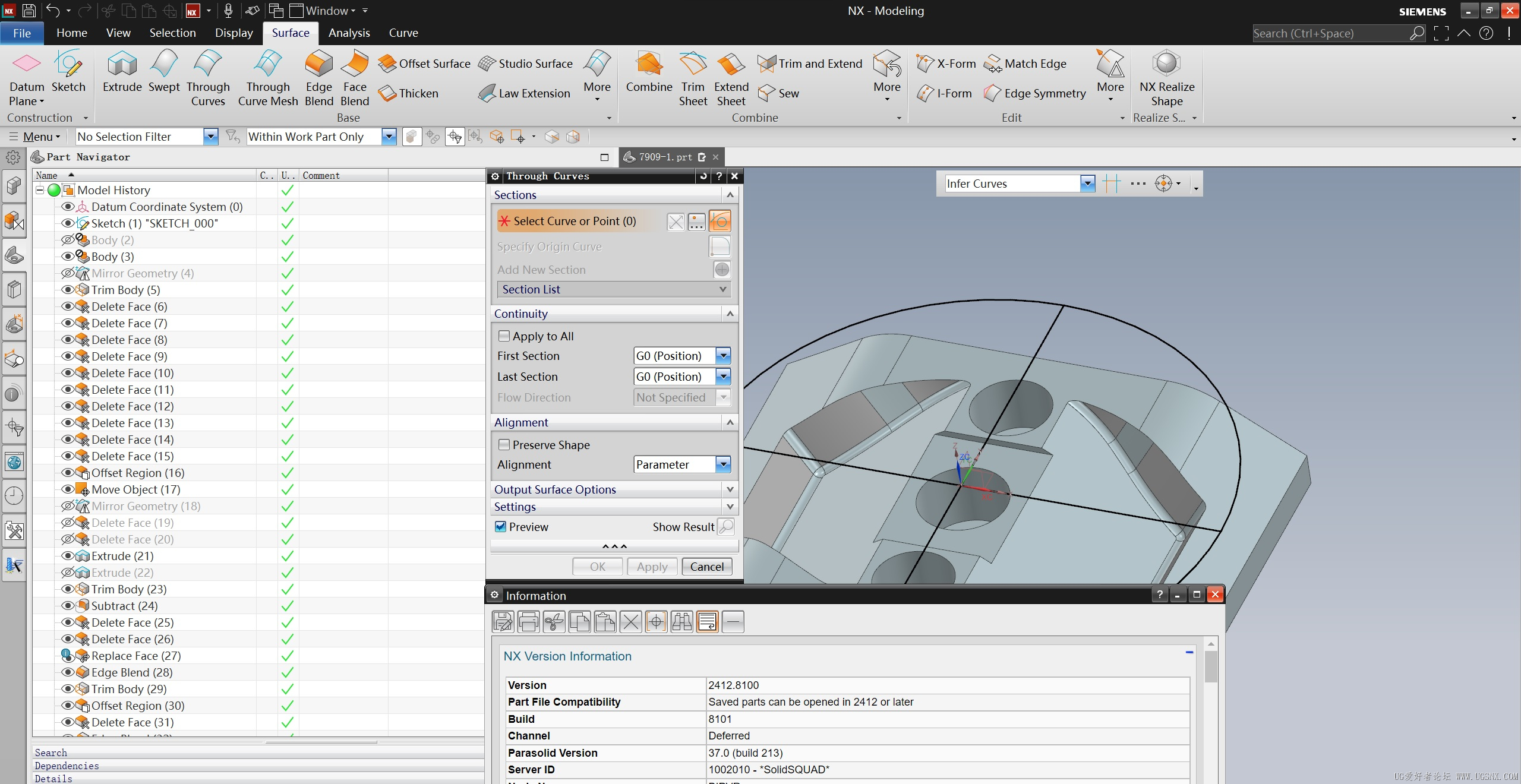Select the Extrude tool
Image resolution: width=1521 pixels, height=784 pixels.
coord(122,72)
